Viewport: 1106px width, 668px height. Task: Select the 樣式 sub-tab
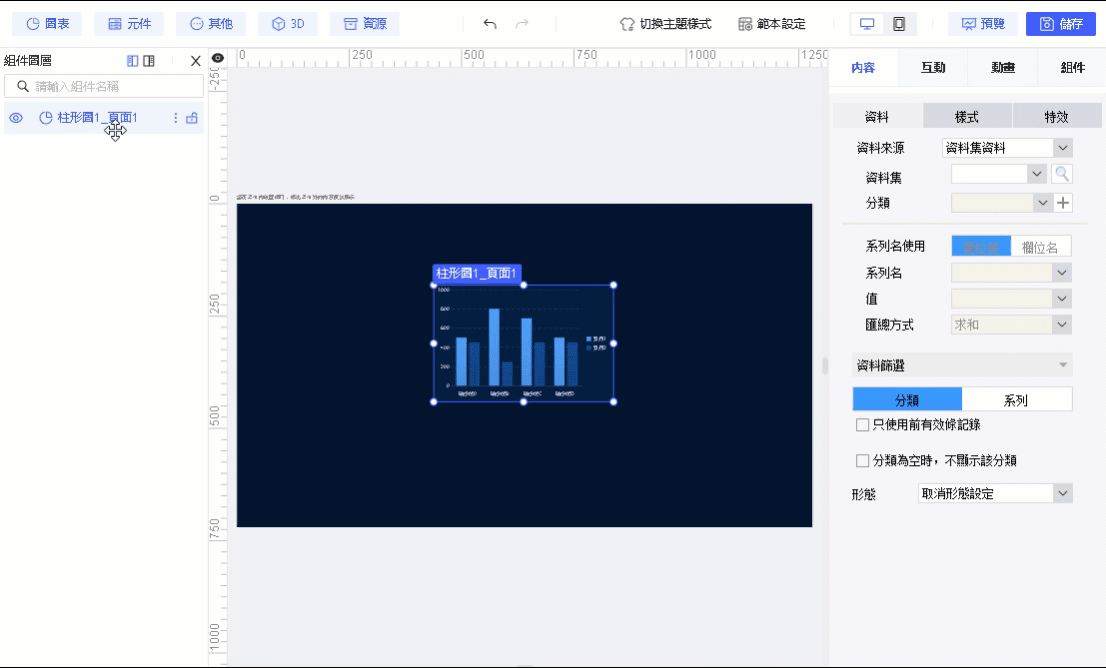point(967,116)
